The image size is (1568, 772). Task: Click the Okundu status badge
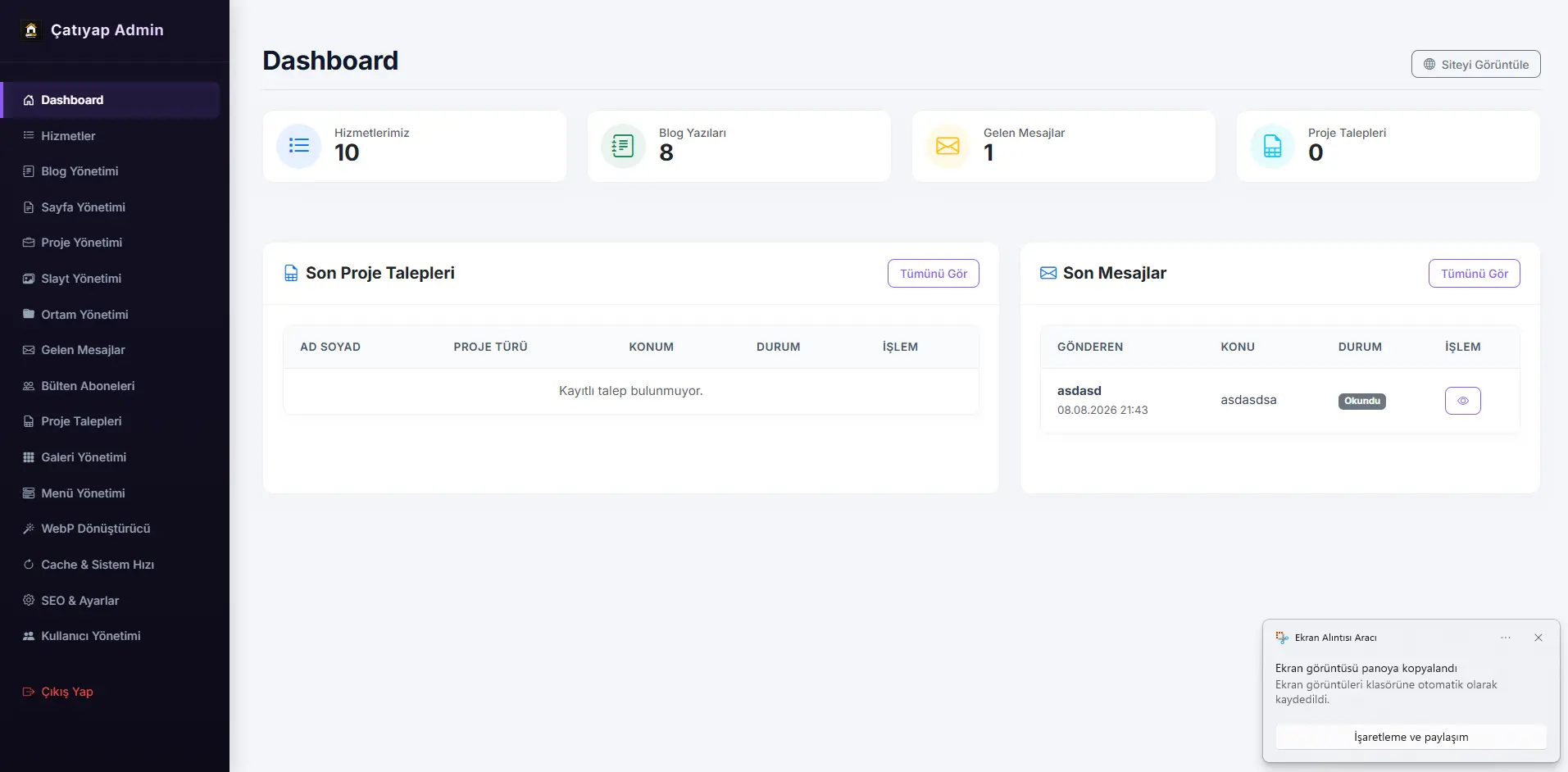pos(1361,401)
